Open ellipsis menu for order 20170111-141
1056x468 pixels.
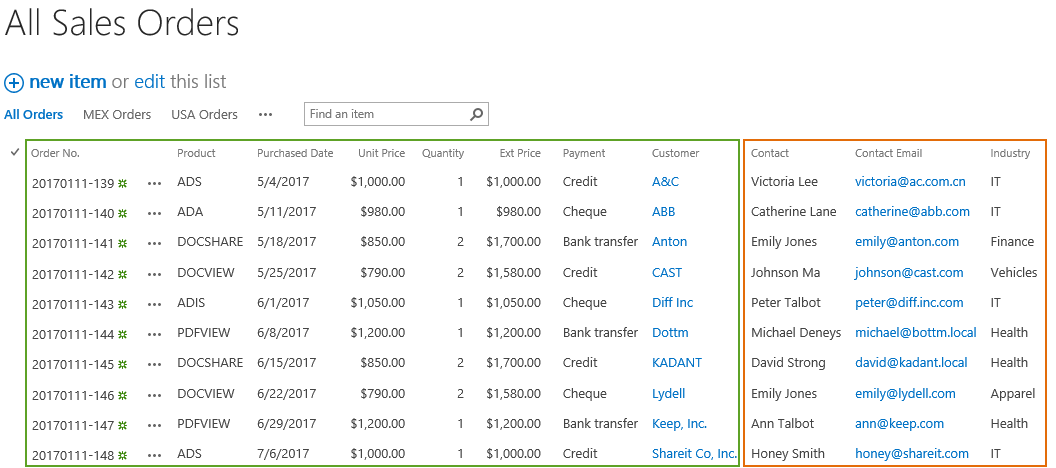(x=154, y=244)
